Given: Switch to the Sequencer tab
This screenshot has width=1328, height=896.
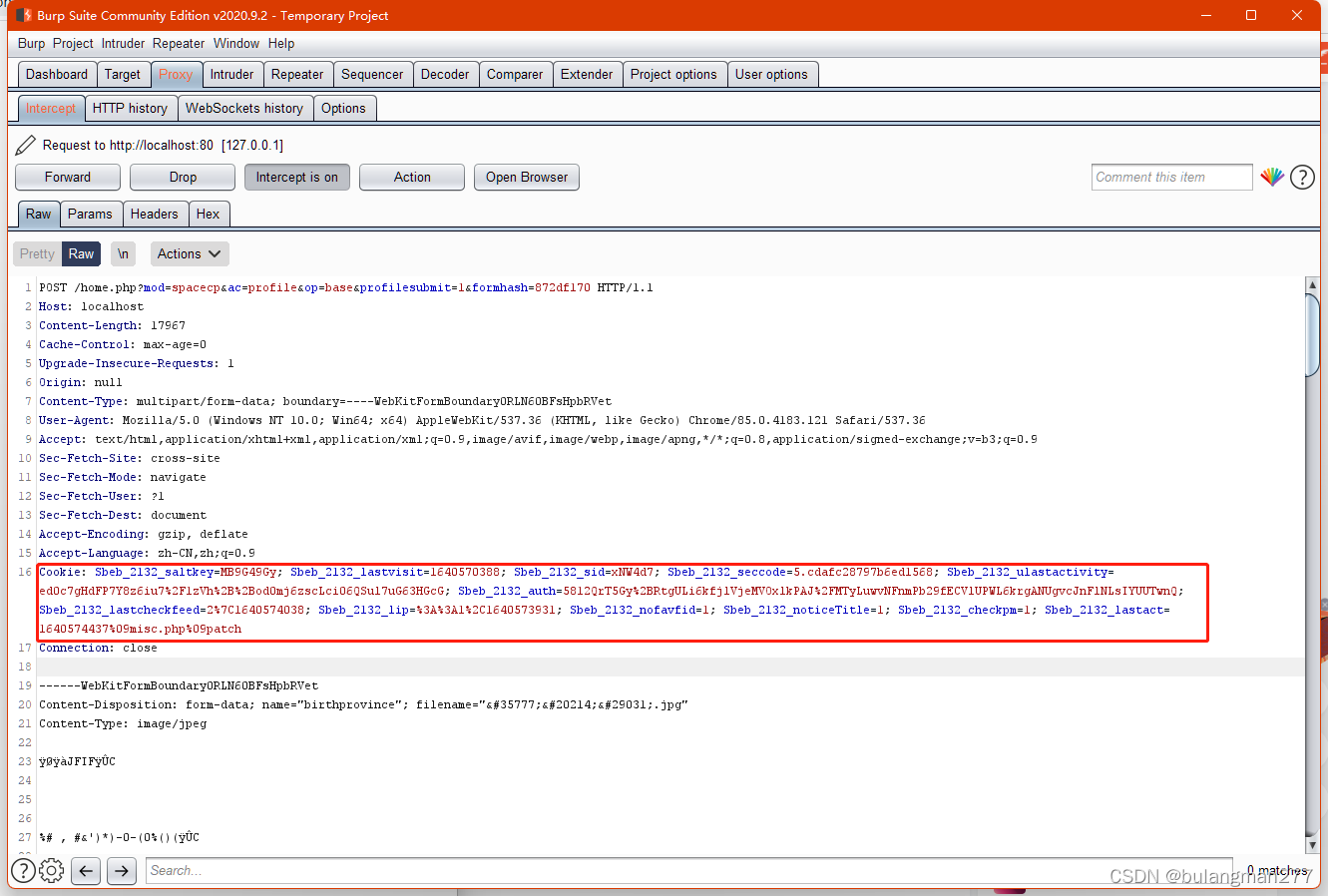Looking at the screenshot, I should coord(372,74).
